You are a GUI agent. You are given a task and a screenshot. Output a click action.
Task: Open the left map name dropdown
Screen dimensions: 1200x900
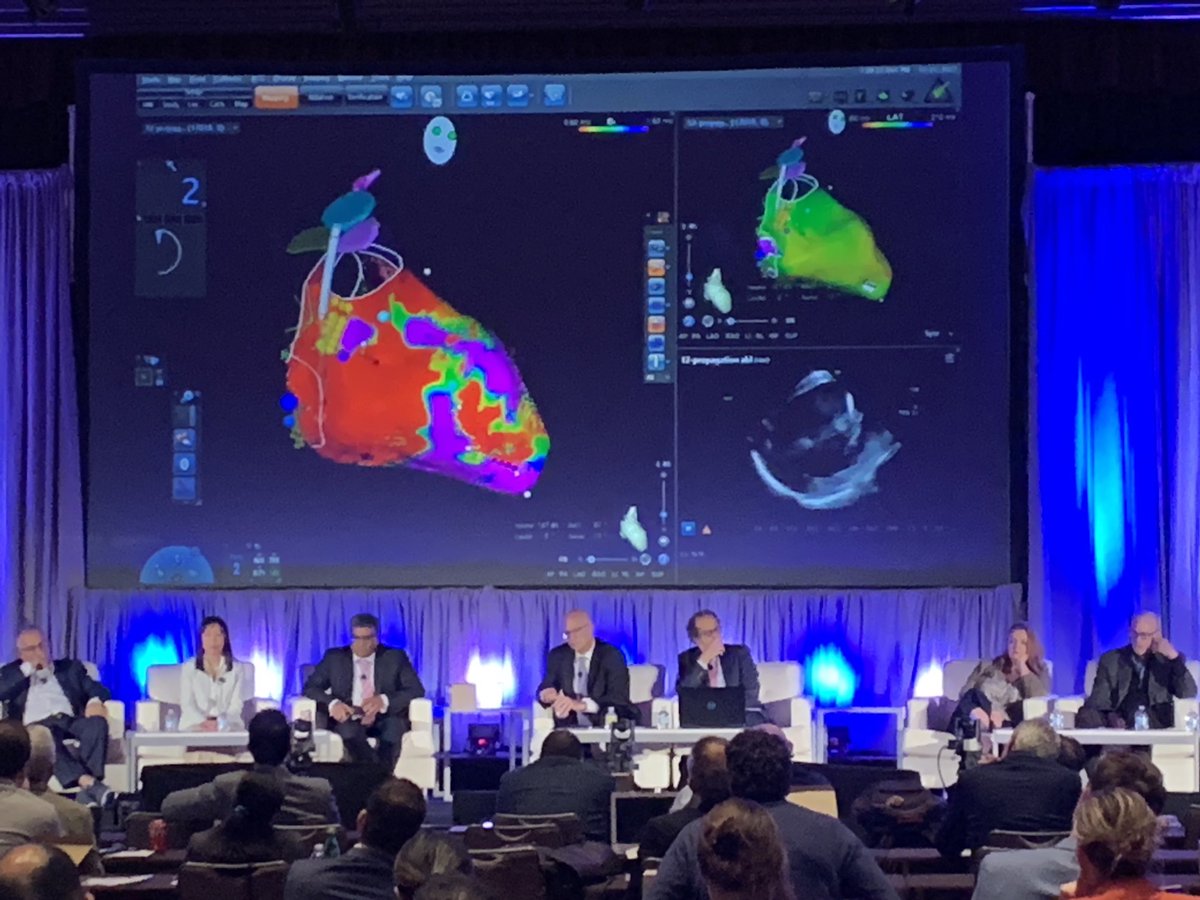[191, 128]
